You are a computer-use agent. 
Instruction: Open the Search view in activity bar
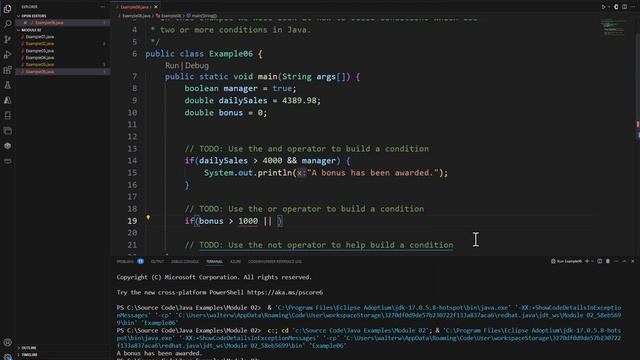(7, 24)
